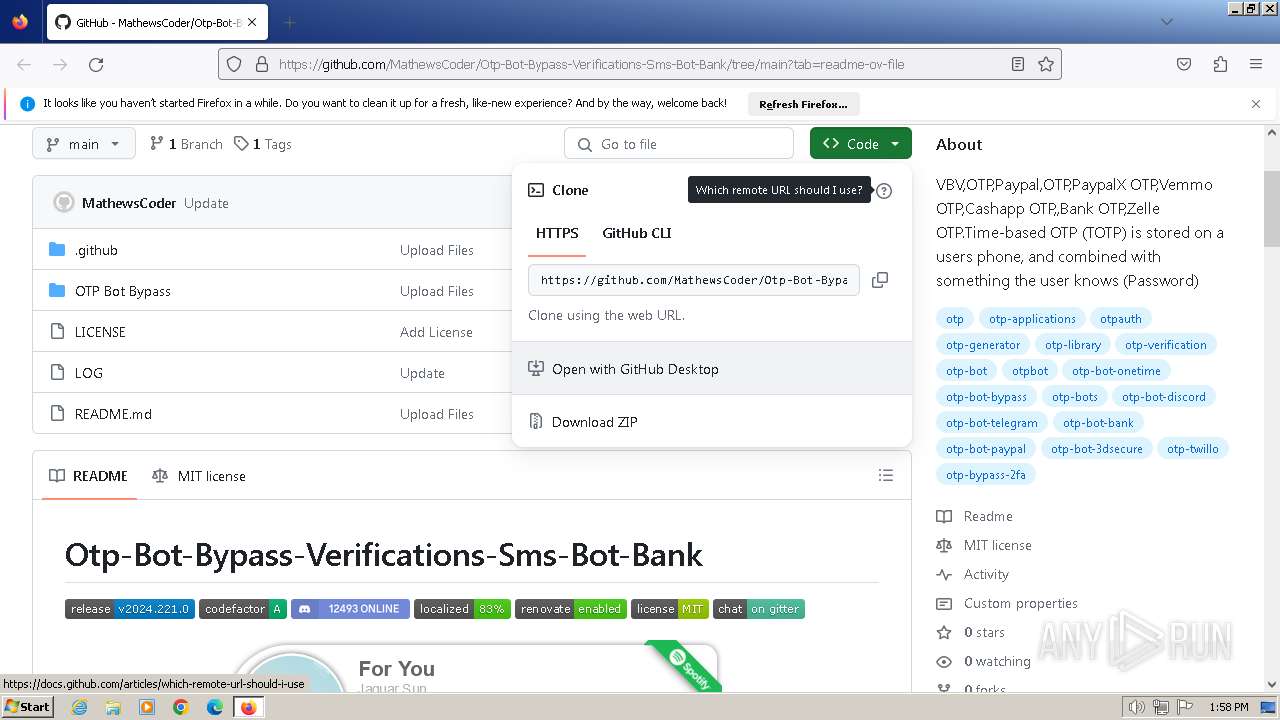1280x720 pixels.
Task: Open the .github folder
Action: [x=96, y=250]
